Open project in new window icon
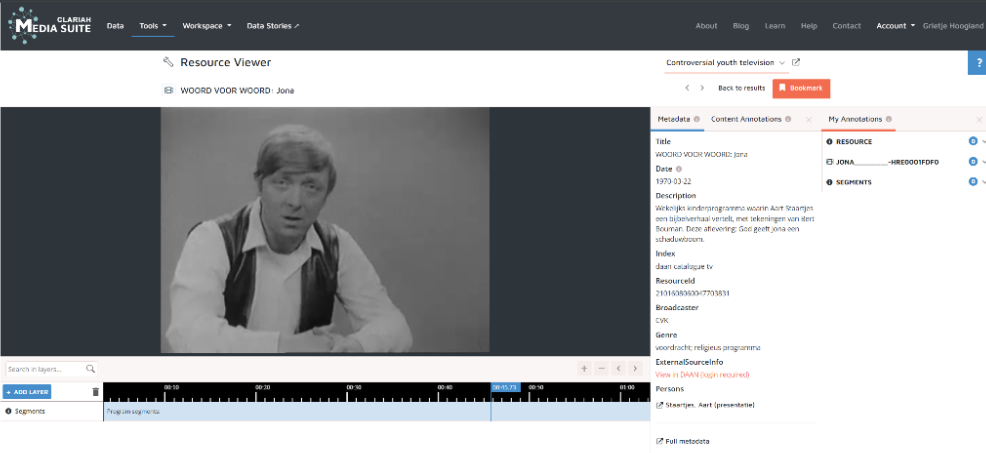 (x=796, y=62)
